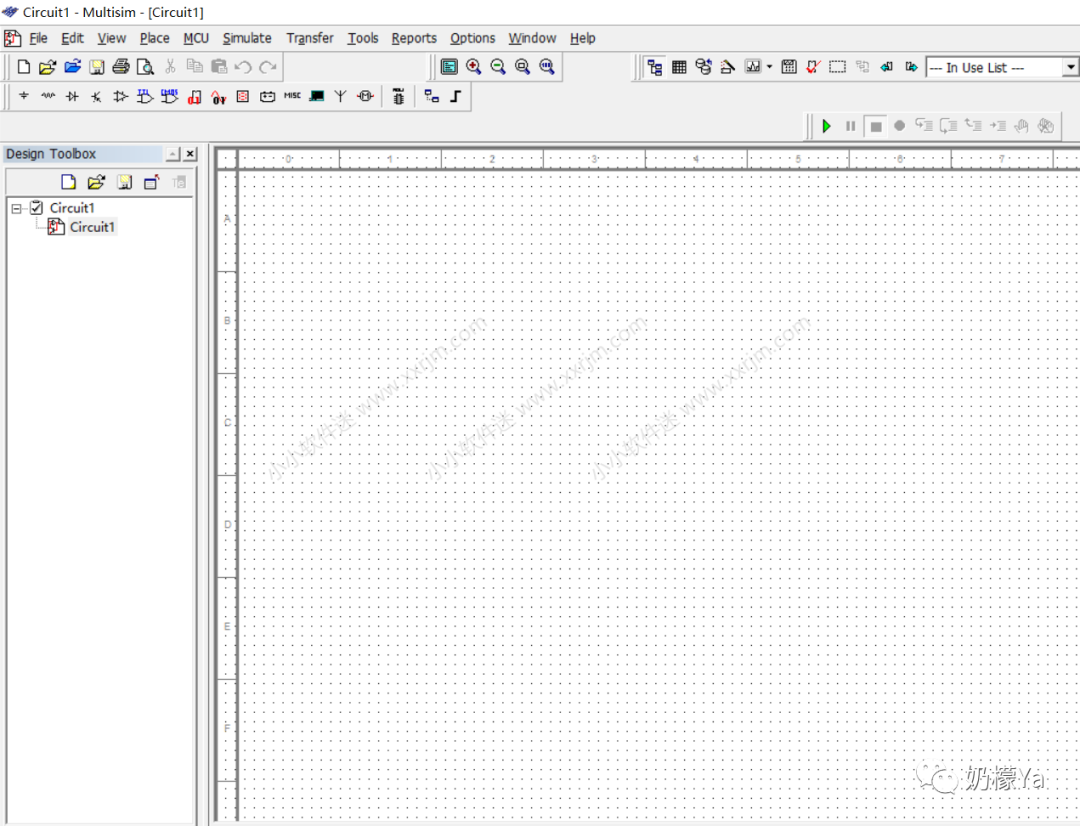Screen dimensions: 1080x826
Task: Place a Mixed signal component
Action: [219, 97]
